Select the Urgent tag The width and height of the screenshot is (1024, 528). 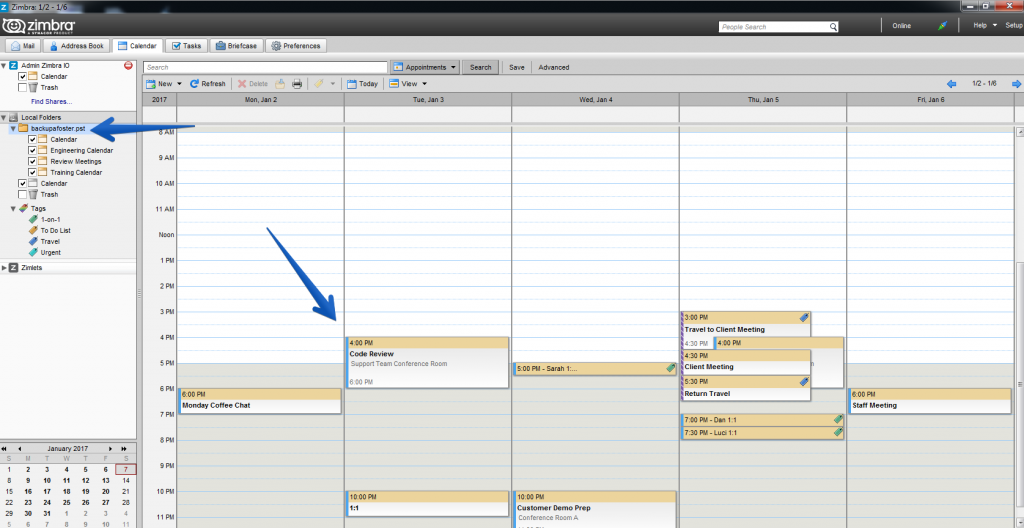(x=50, y=253)
